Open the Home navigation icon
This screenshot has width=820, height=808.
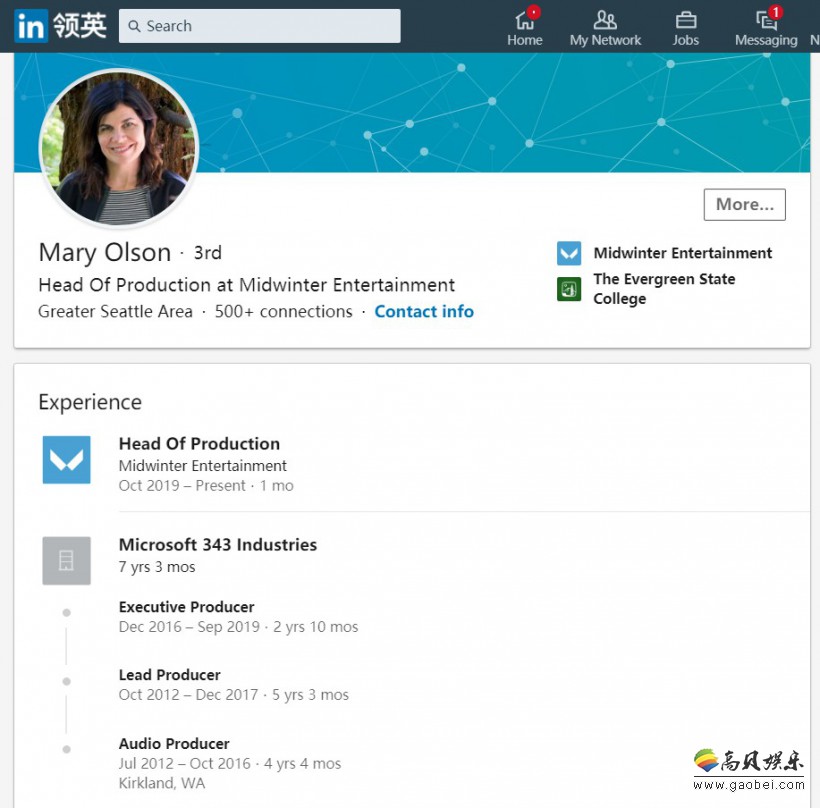point(524,20)
